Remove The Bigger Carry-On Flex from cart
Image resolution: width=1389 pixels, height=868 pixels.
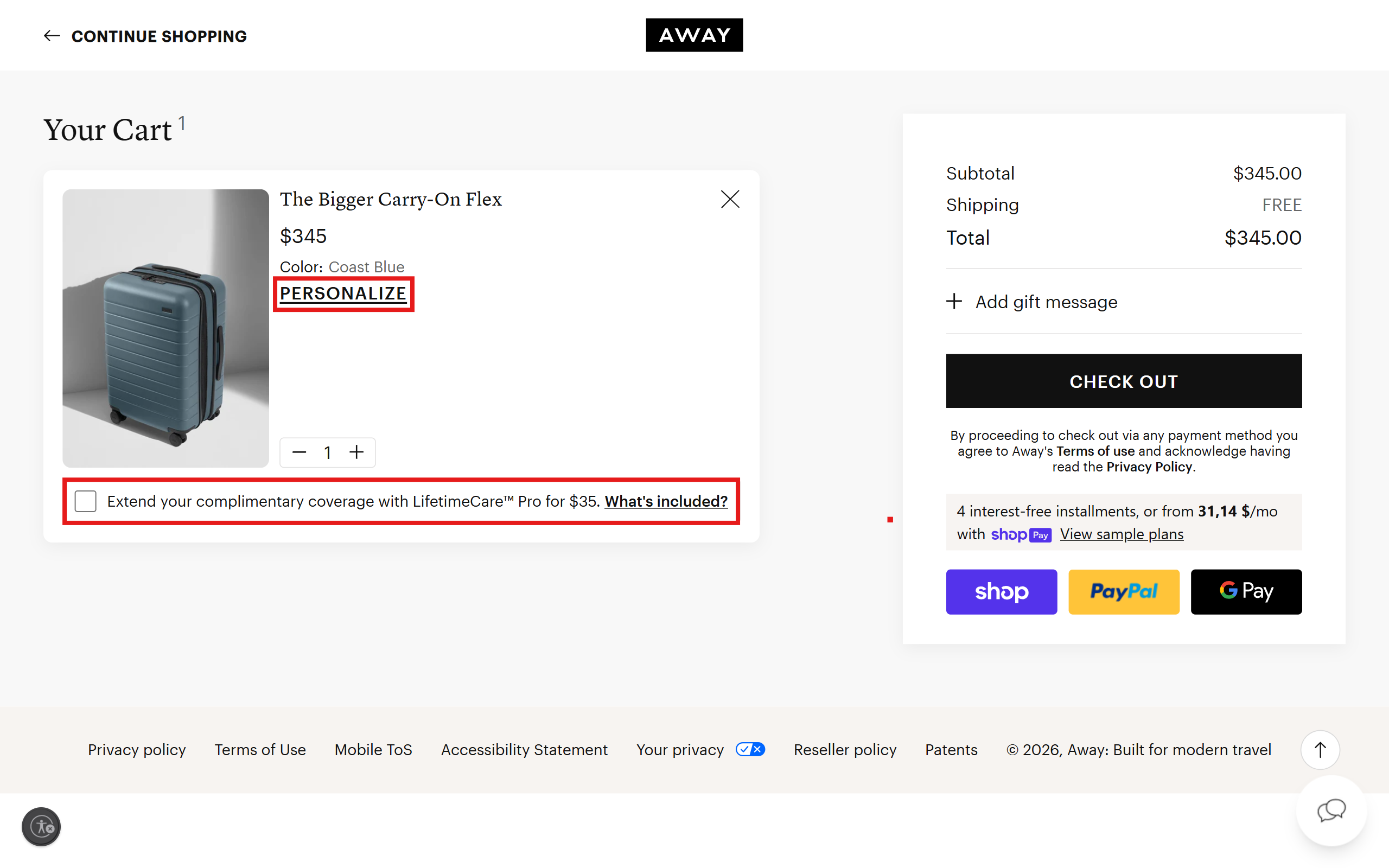(730, 199)
